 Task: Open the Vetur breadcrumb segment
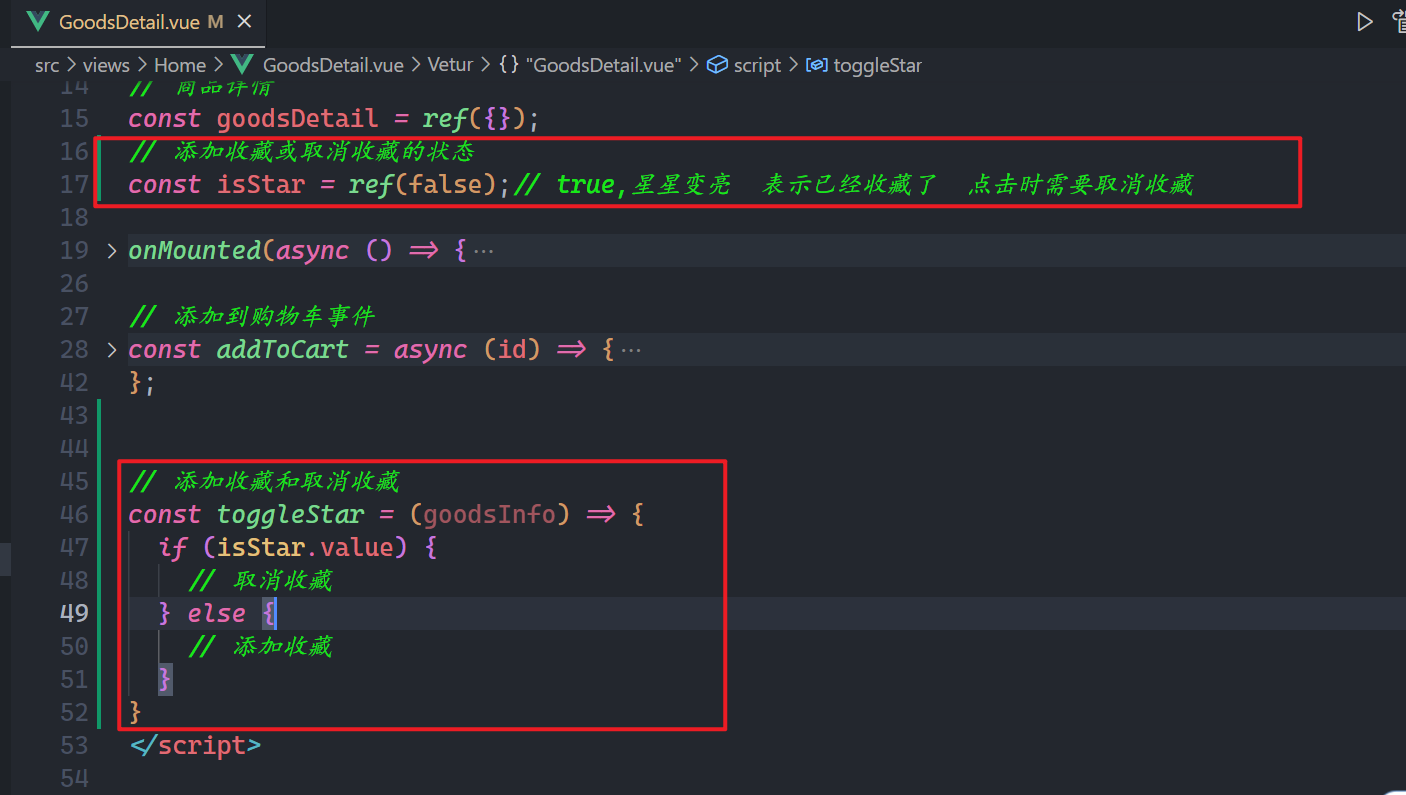click(450, 65)
